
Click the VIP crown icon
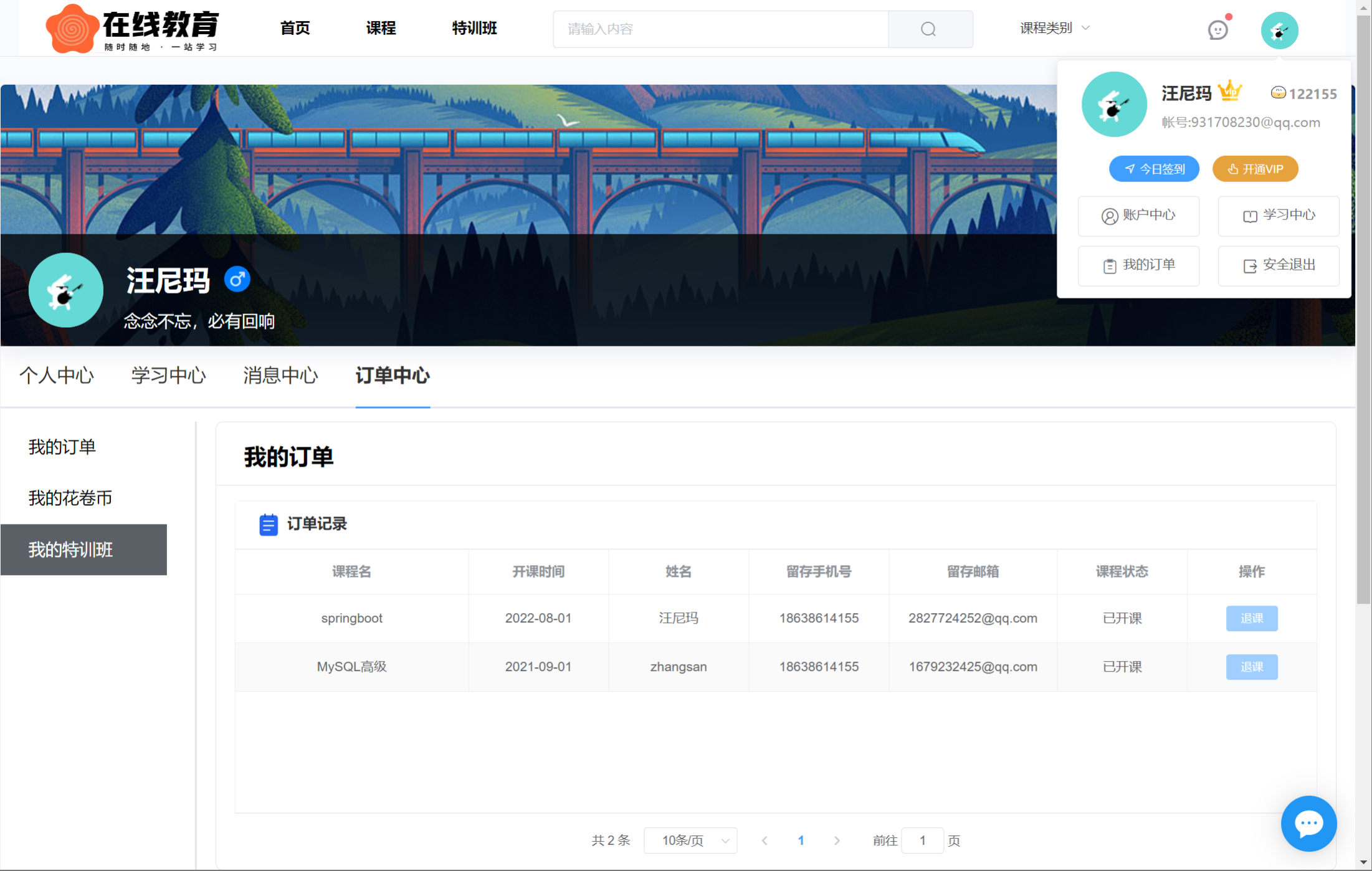[1230, 92]
